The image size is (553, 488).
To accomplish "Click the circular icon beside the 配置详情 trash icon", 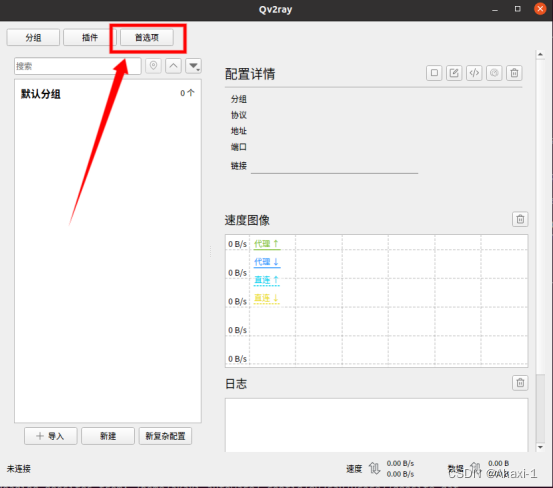I will pyautogui.click(x=494, y=73).
